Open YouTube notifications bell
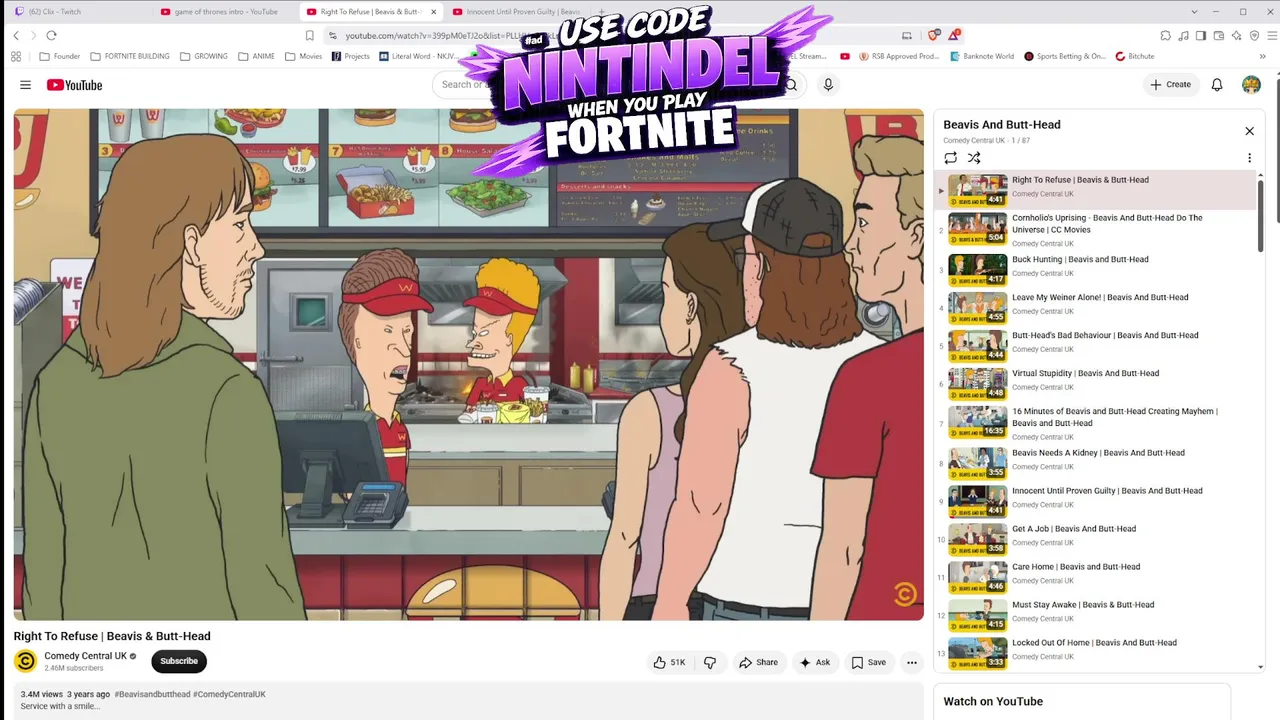The height and width of the screenshot is (720, 1280). tap(1217, 85)
